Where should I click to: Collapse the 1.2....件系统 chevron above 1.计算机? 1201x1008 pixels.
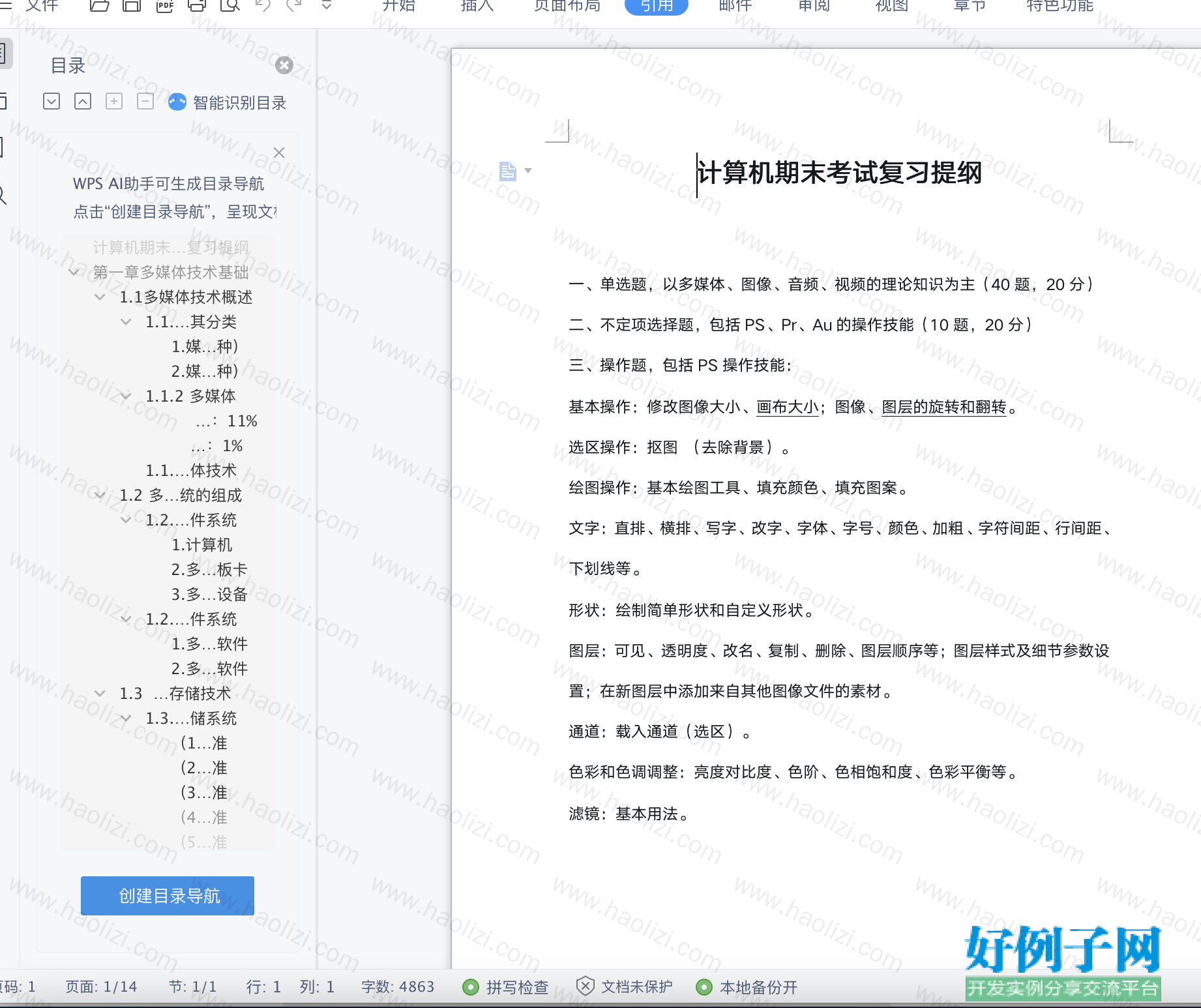(x=126, y=520)
